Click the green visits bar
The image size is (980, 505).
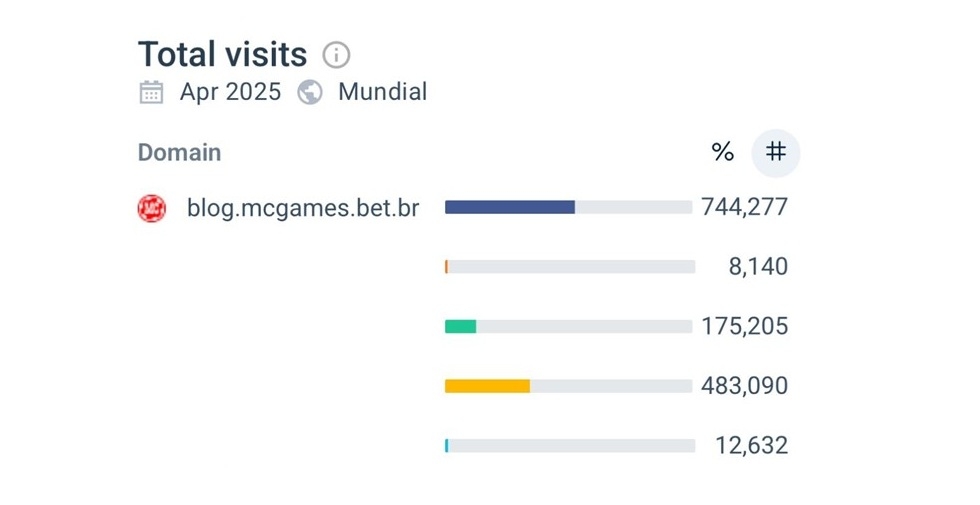pyautogui.click(x=461, y=326)
